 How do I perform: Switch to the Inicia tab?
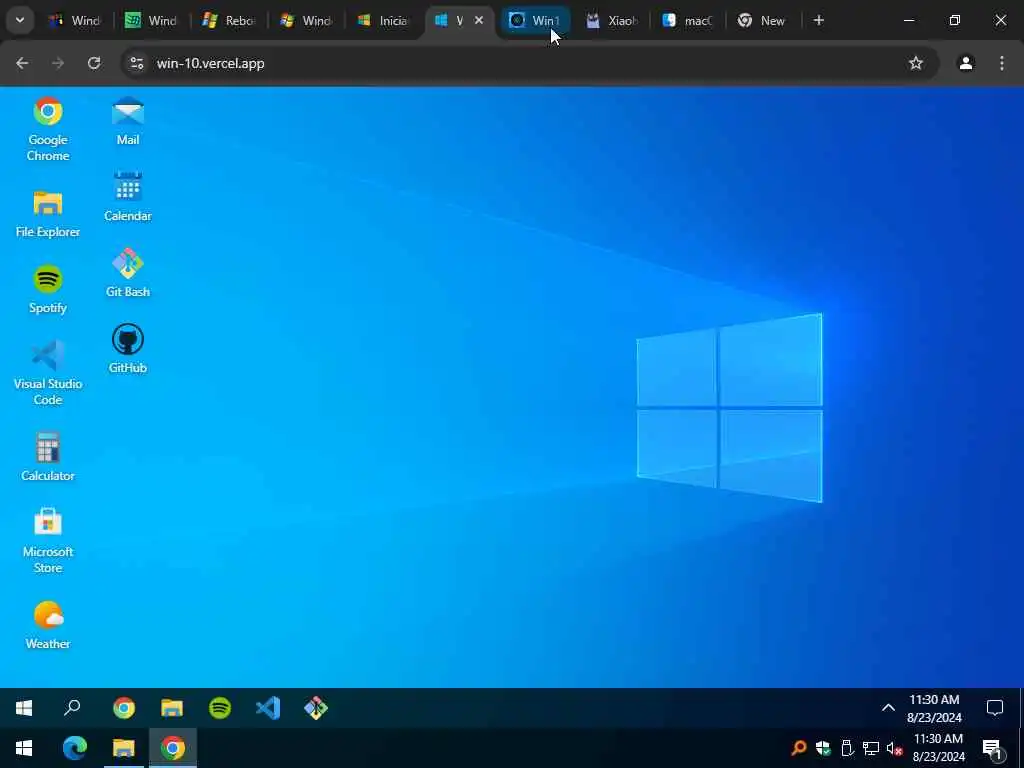pos(383,21)
